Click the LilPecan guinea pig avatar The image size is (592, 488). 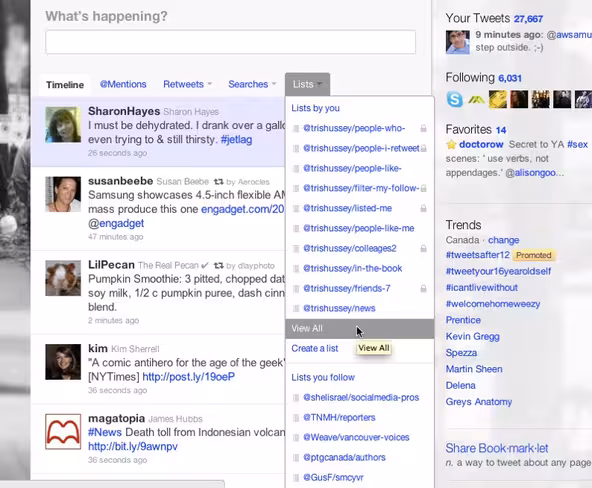pyautogui.click(x=63, y=278)
